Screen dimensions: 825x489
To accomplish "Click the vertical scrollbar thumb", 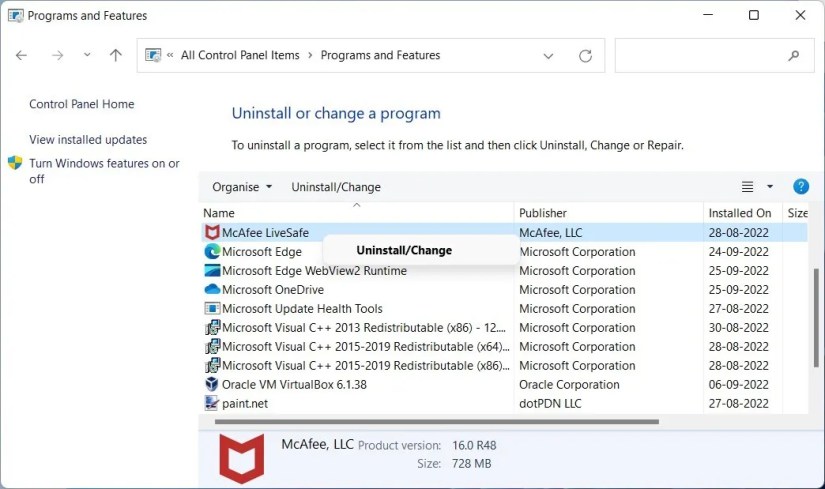I will click(816, 317).
